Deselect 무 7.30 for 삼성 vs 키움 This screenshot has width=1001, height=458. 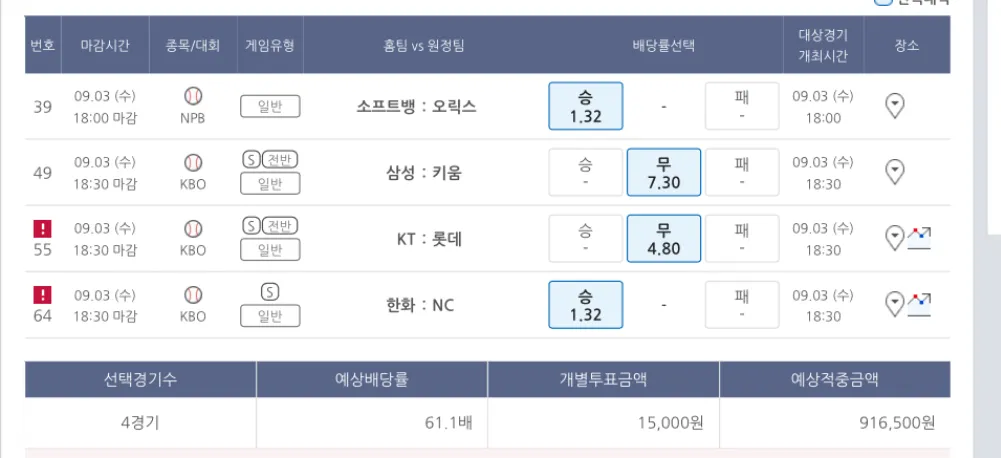[663, 172]
